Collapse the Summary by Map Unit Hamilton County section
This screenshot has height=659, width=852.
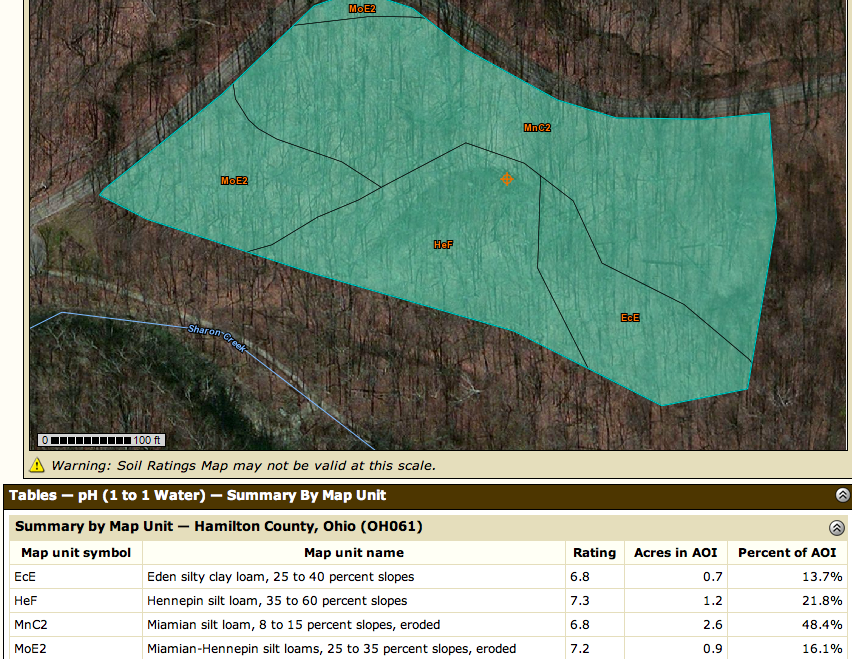(837, 528)
